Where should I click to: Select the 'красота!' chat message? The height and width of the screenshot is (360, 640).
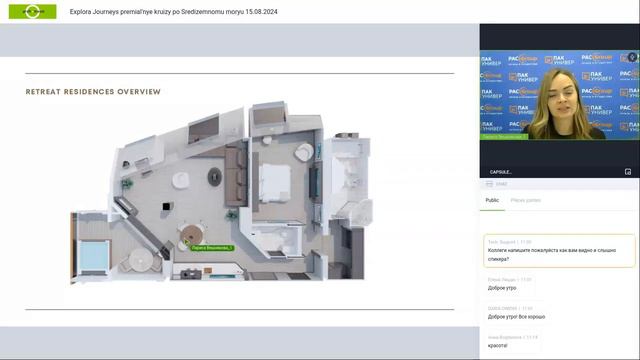pos(498,346)
